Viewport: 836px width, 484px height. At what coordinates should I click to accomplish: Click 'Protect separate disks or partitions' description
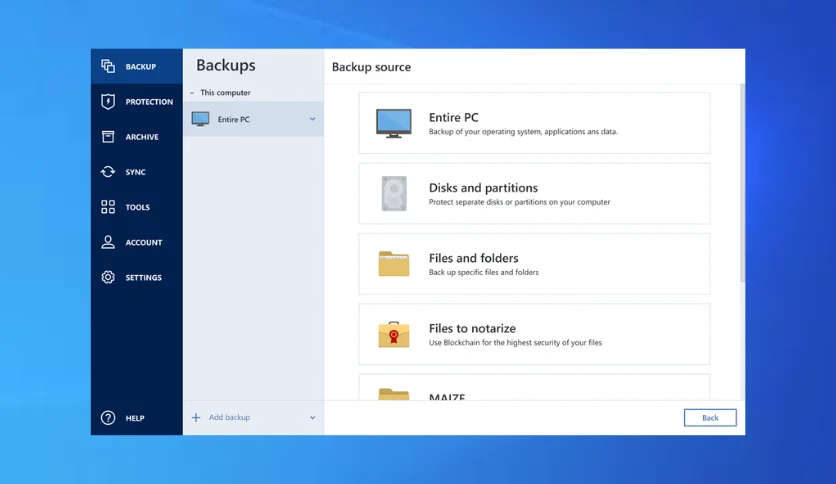(519, 202)
